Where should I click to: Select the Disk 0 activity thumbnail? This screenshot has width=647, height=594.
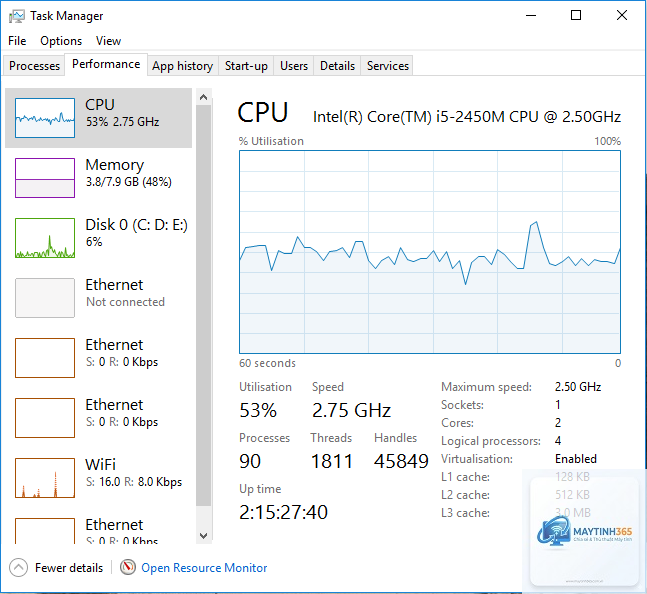click(x=45, y=238)
